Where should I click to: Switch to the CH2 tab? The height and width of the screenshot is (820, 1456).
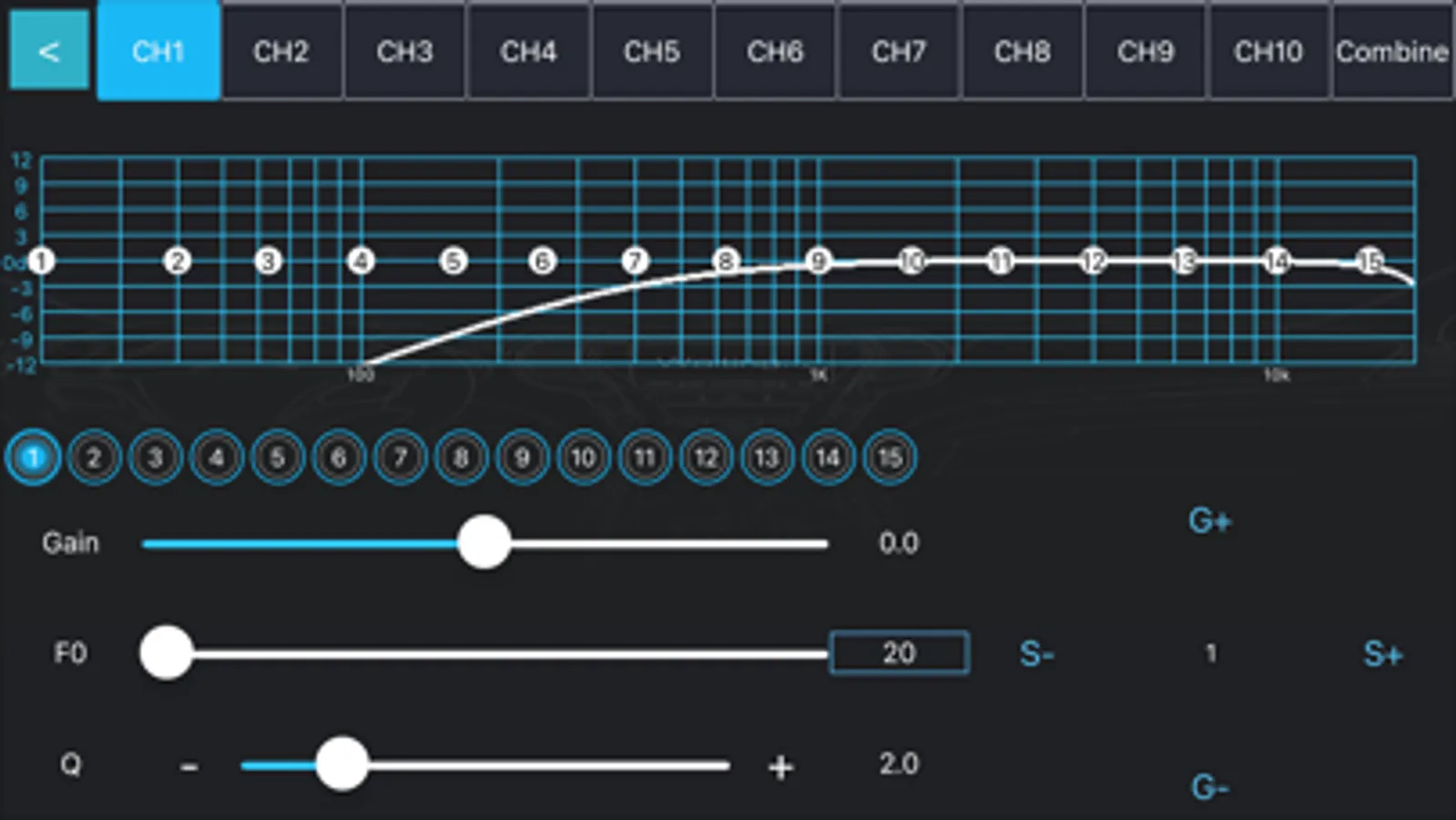point(281,51)
